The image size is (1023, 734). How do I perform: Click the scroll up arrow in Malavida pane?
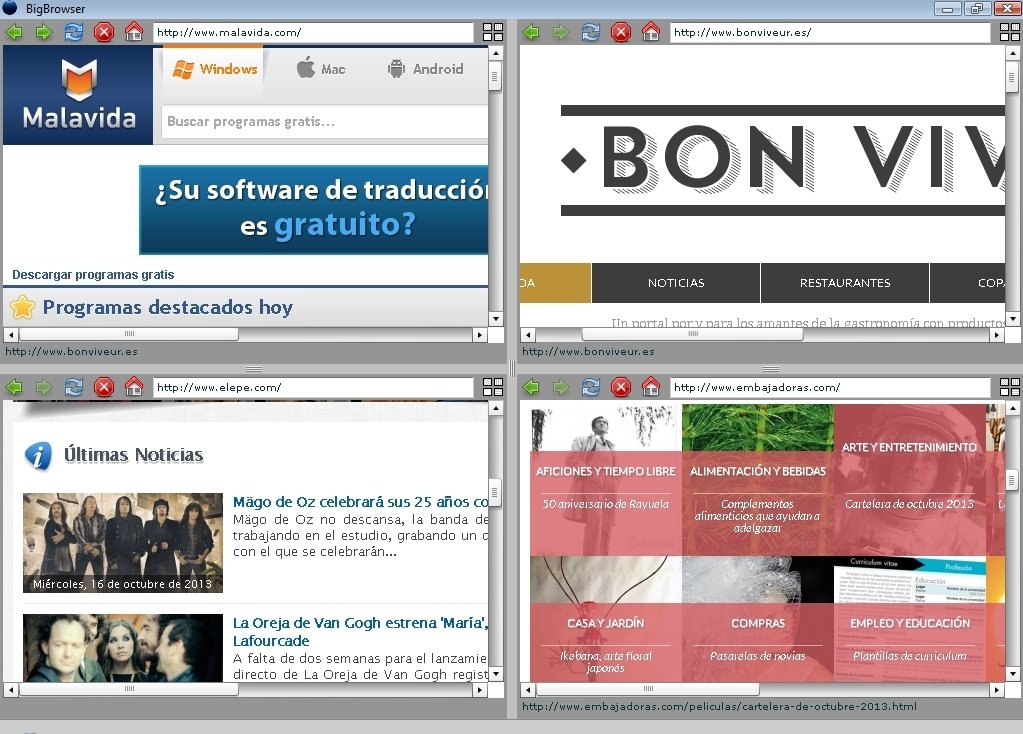(496, 53)
